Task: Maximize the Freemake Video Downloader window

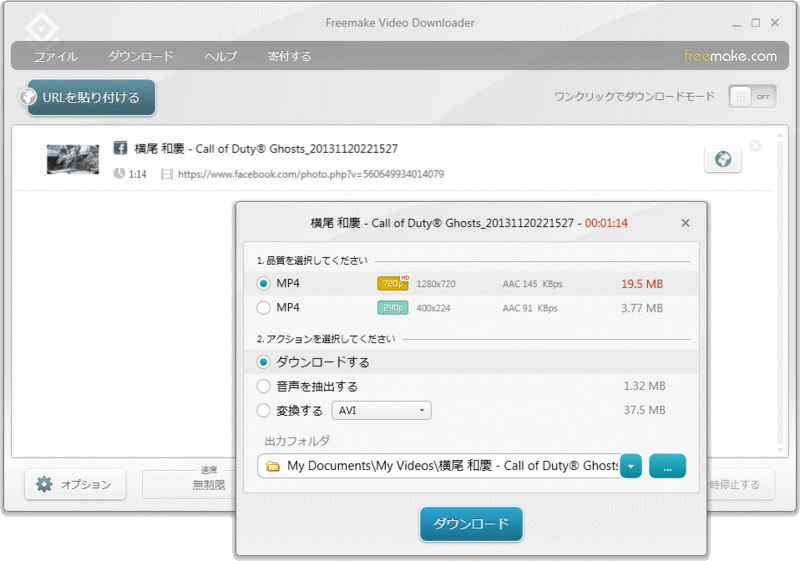Action: (756, 22)
